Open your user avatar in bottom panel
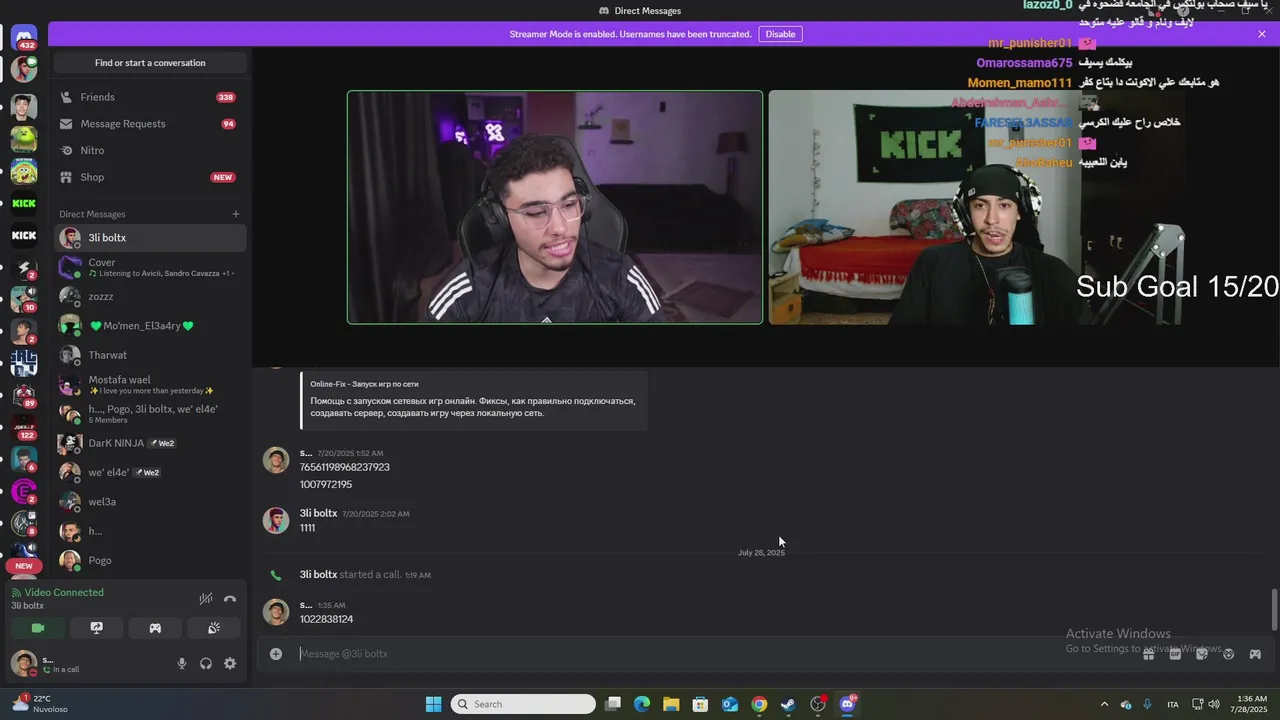This screenshot has height=720, width=1280. [23, 663]
